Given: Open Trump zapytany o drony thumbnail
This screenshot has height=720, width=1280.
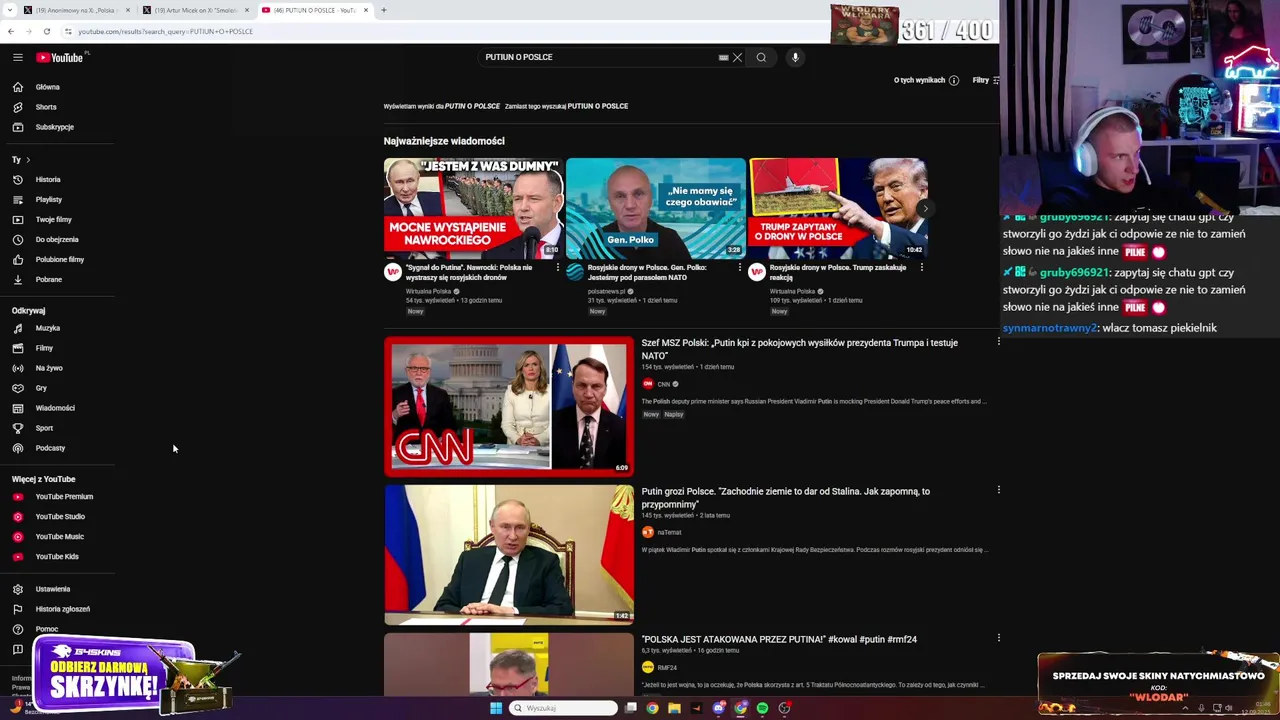Looking at the screenshot, I should point(838,209).
